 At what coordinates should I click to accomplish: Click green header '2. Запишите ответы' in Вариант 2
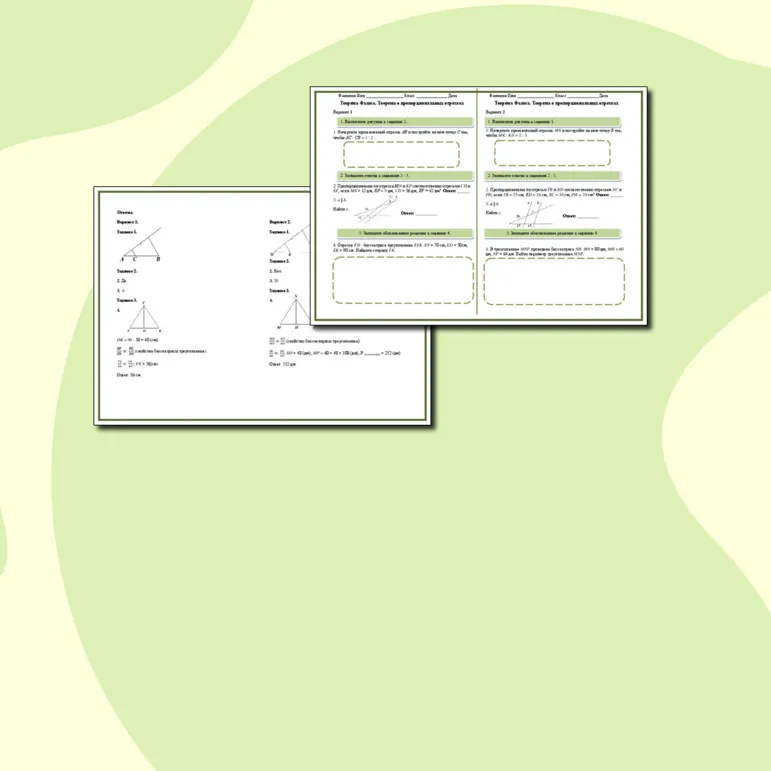pos(553,176)
